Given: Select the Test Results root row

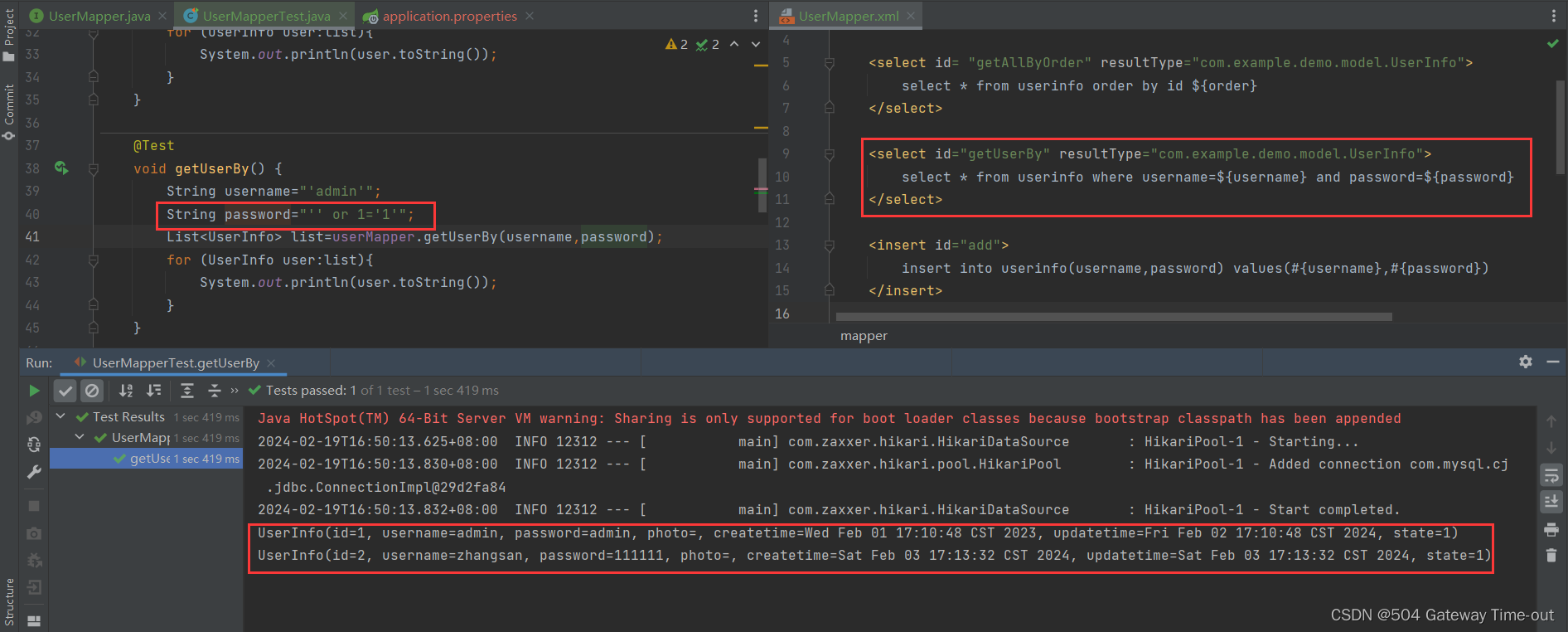Looking at the screenshot, I should pyautogui.click(x=146, y=416).
